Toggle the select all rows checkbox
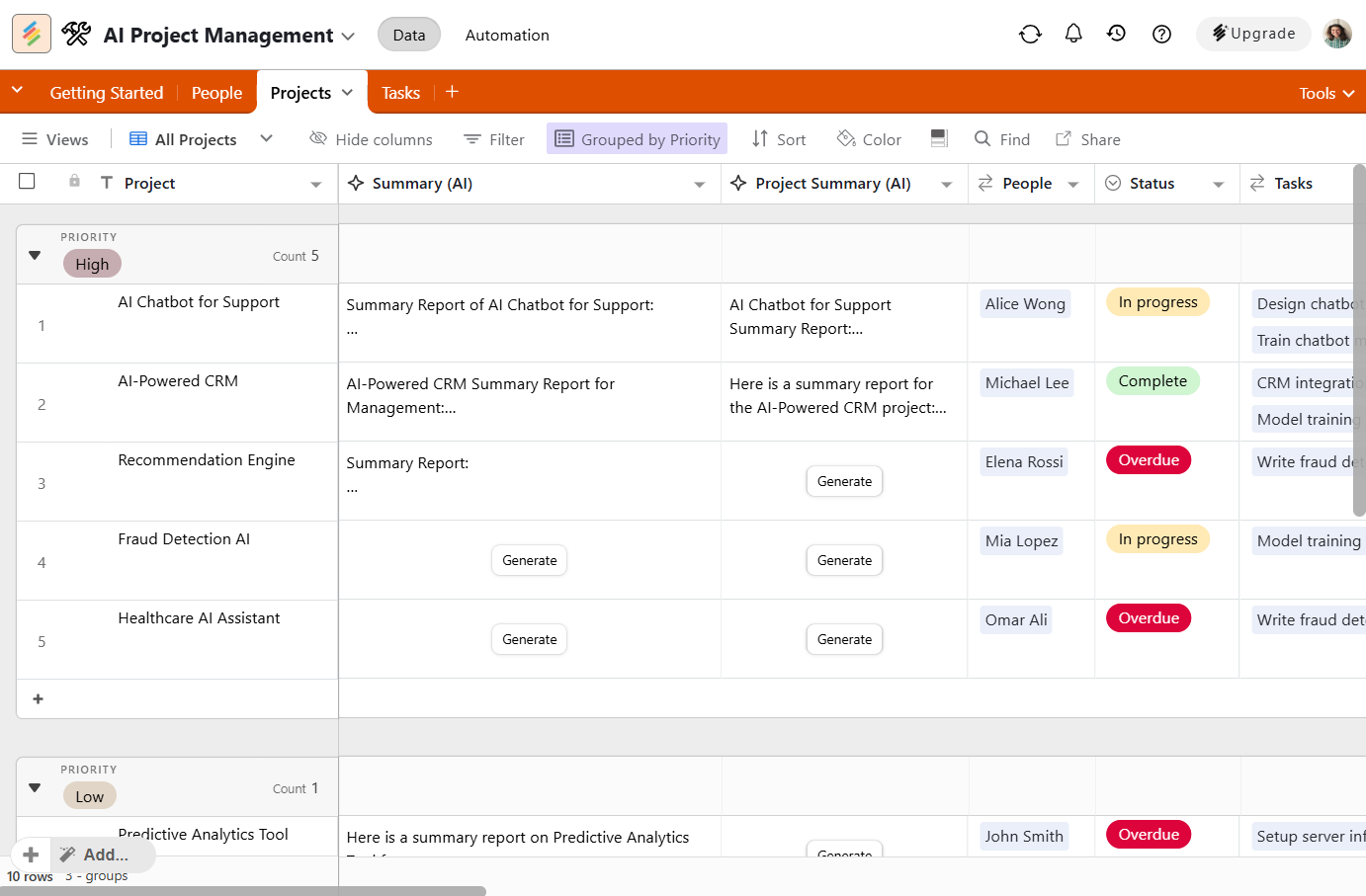 28,182
